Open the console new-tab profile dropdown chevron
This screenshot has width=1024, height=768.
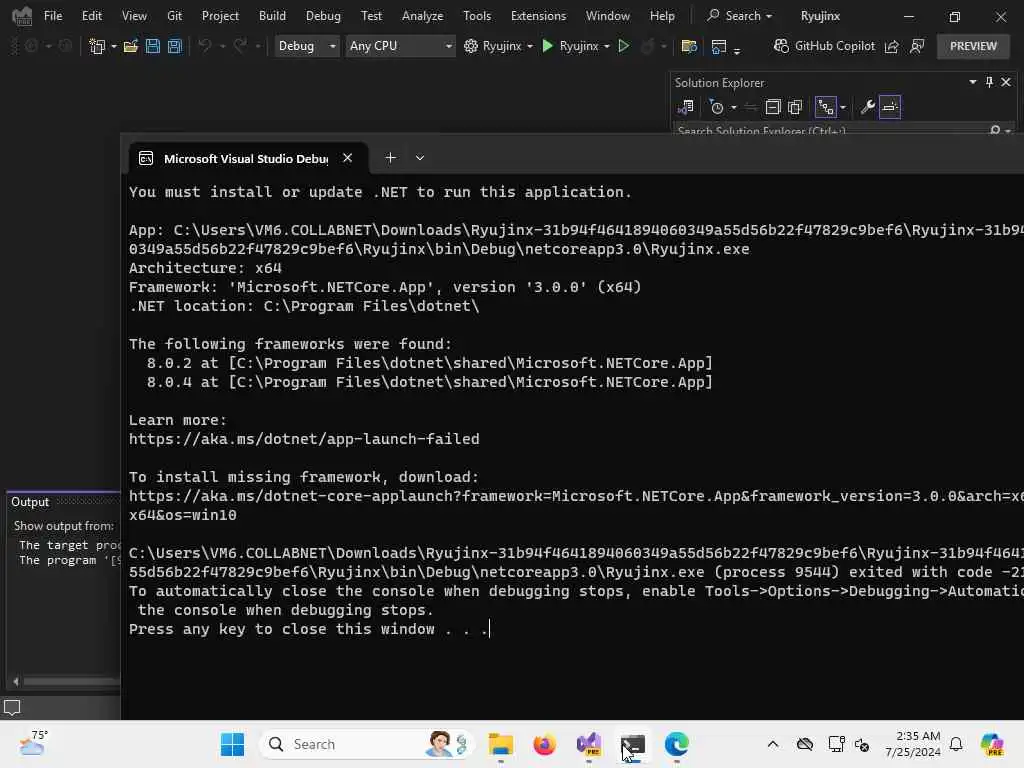pos(420,158)
